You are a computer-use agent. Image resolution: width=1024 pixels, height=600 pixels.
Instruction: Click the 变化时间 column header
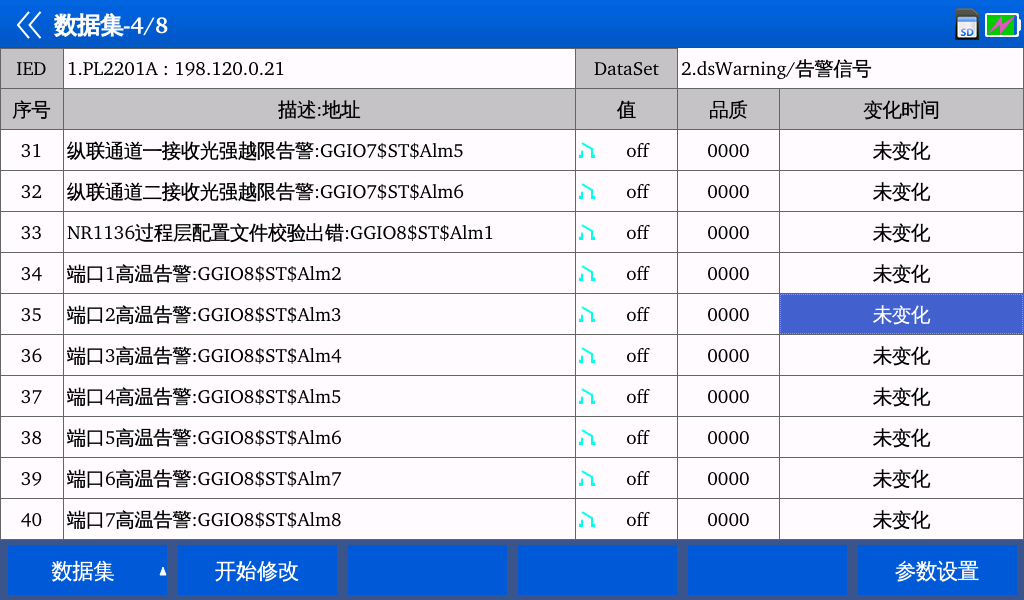[900, 110]
